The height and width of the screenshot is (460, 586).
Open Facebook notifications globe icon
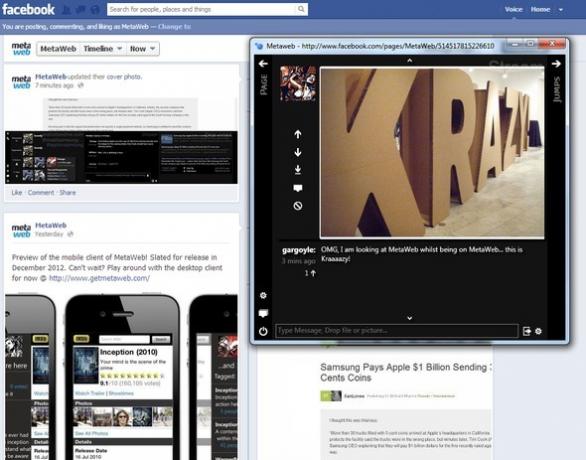pyautogui.click(x=95, y=10)
